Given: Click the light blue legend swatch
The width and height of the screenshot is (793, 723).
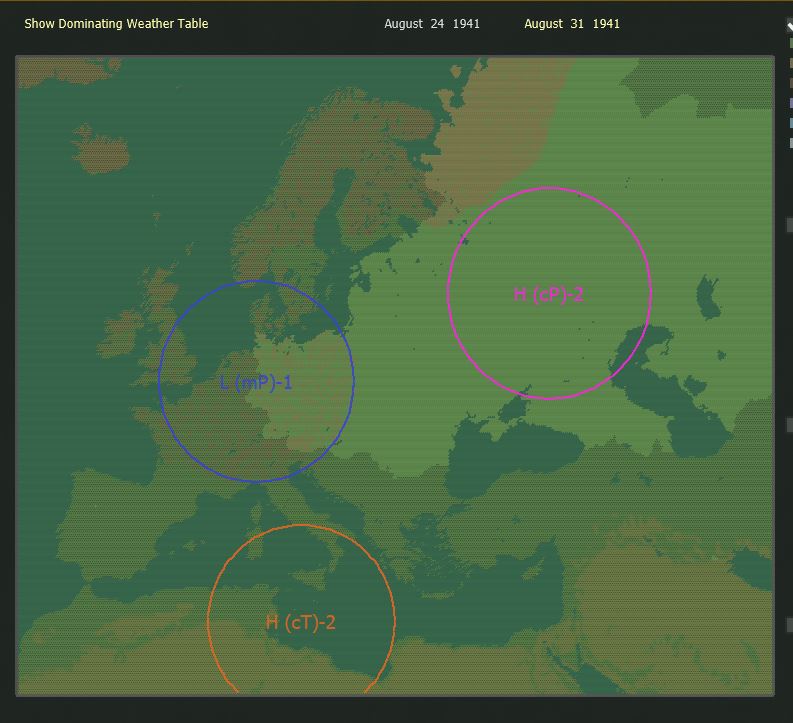Looking at the screenshot, I should click(x=790, y=123).
